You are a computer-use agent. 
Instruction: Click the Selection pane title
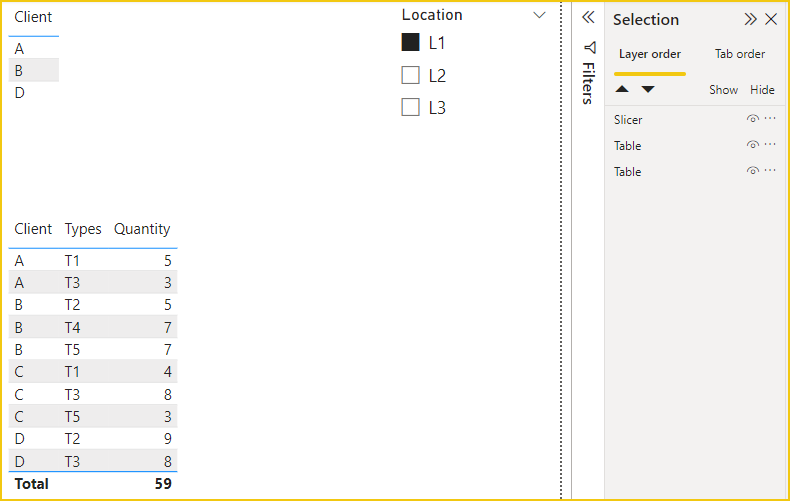(x=645, y=20)
